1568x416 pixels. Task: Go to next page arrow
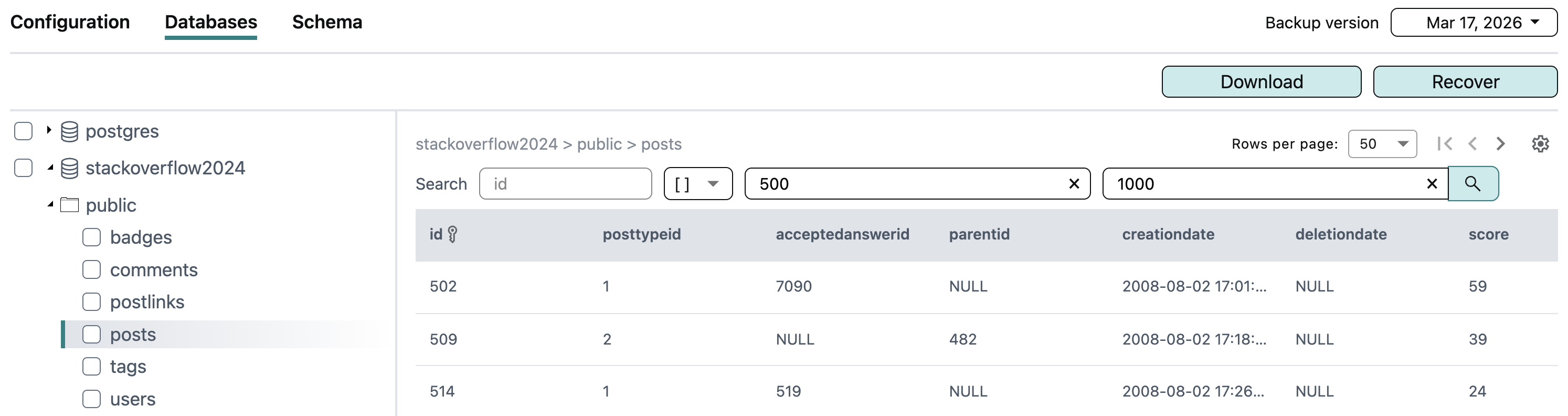[1500, 144]
